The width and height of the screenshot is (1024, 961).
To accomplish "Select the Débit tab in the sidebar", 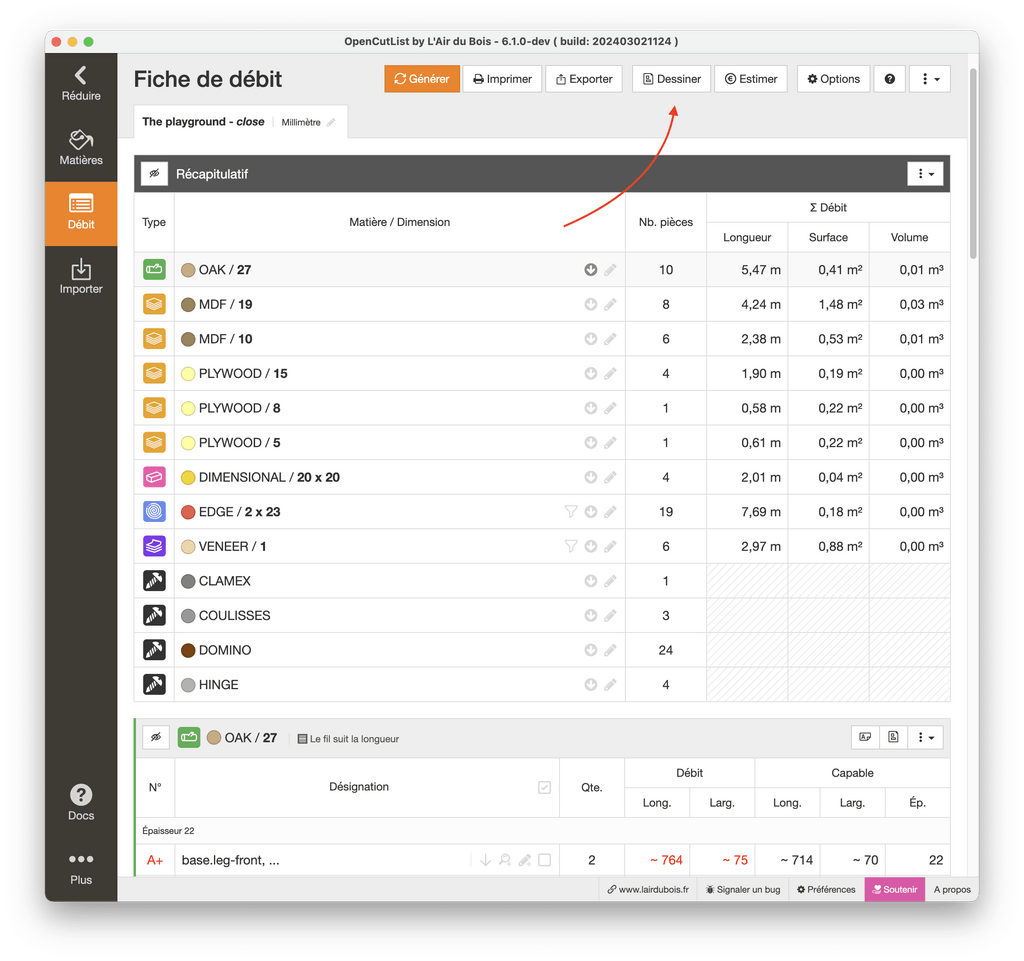I will [81, 213].
